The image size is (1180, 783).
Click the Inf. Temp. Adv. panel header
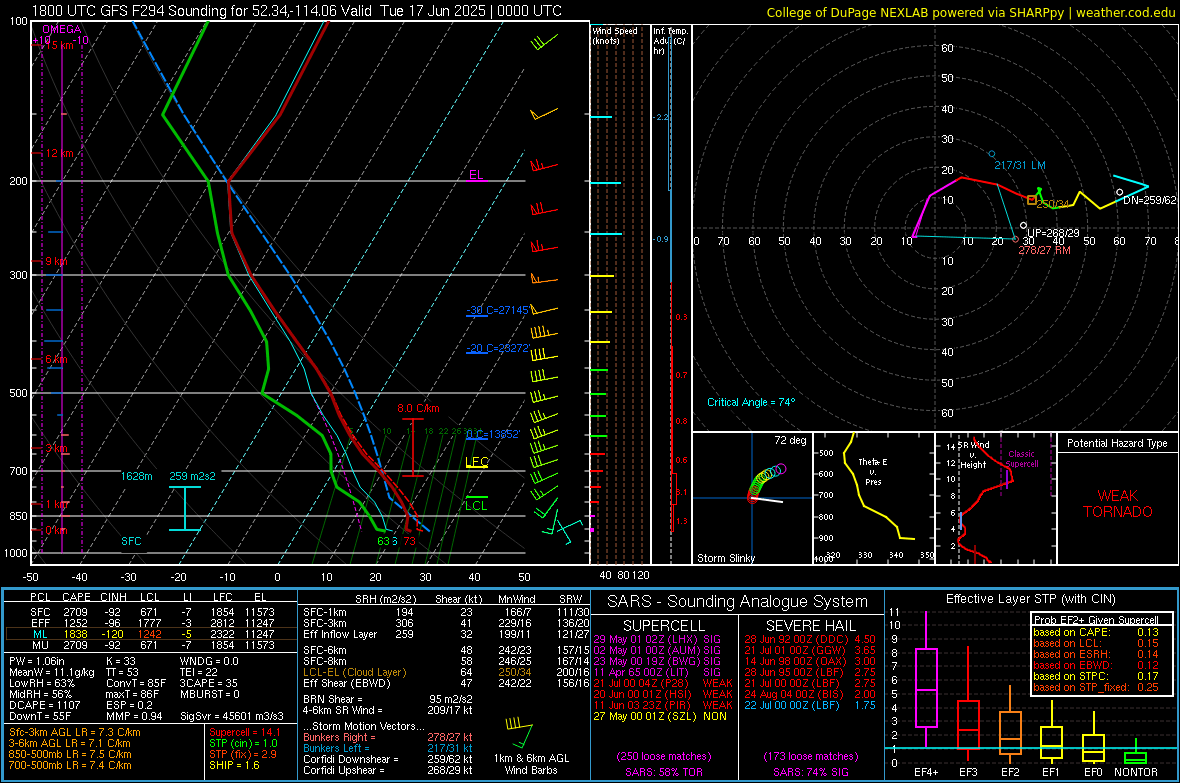670,41
